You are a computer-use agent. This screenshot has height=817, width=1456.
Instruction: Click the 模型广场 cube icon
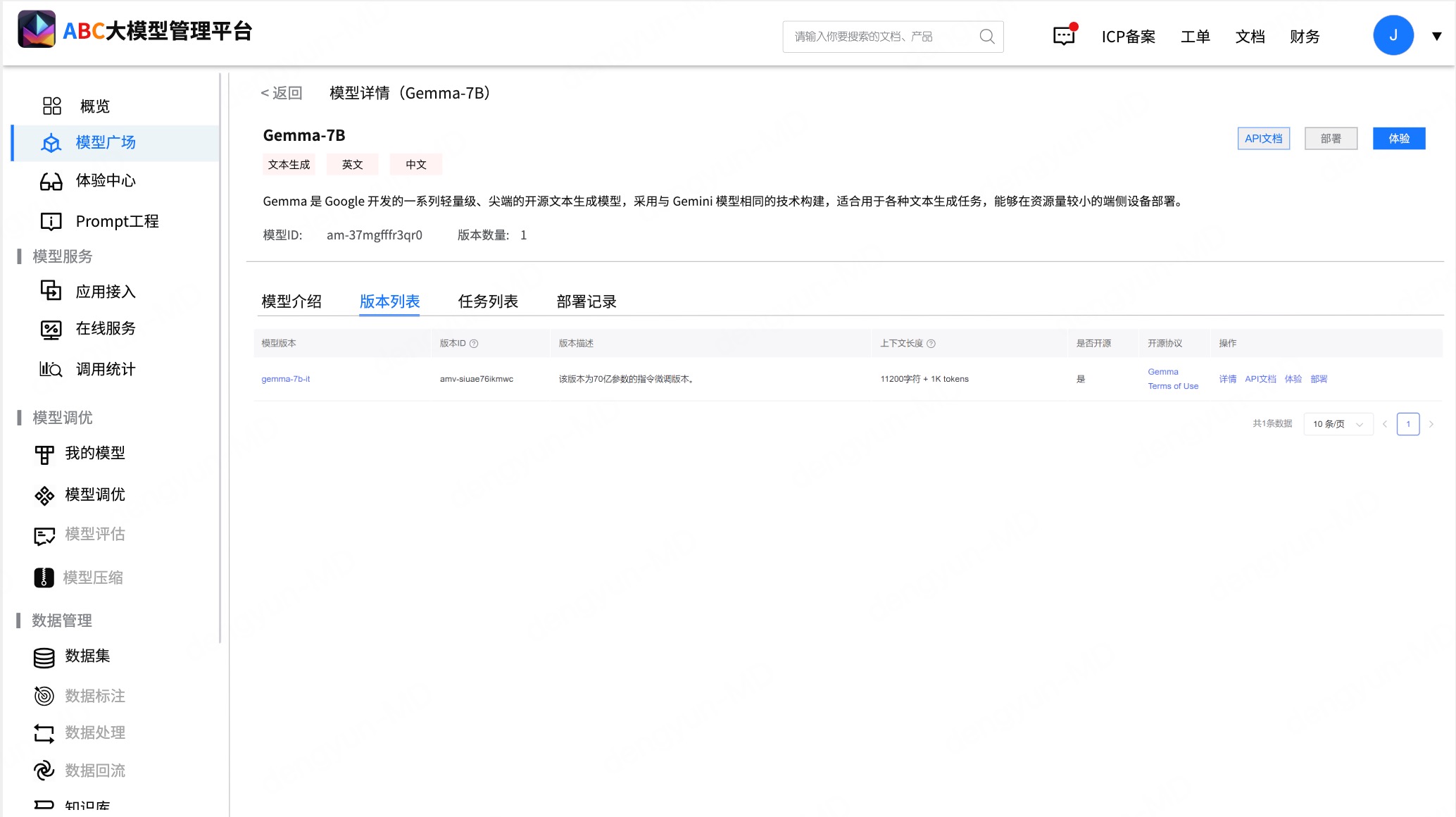coord(51,143)
